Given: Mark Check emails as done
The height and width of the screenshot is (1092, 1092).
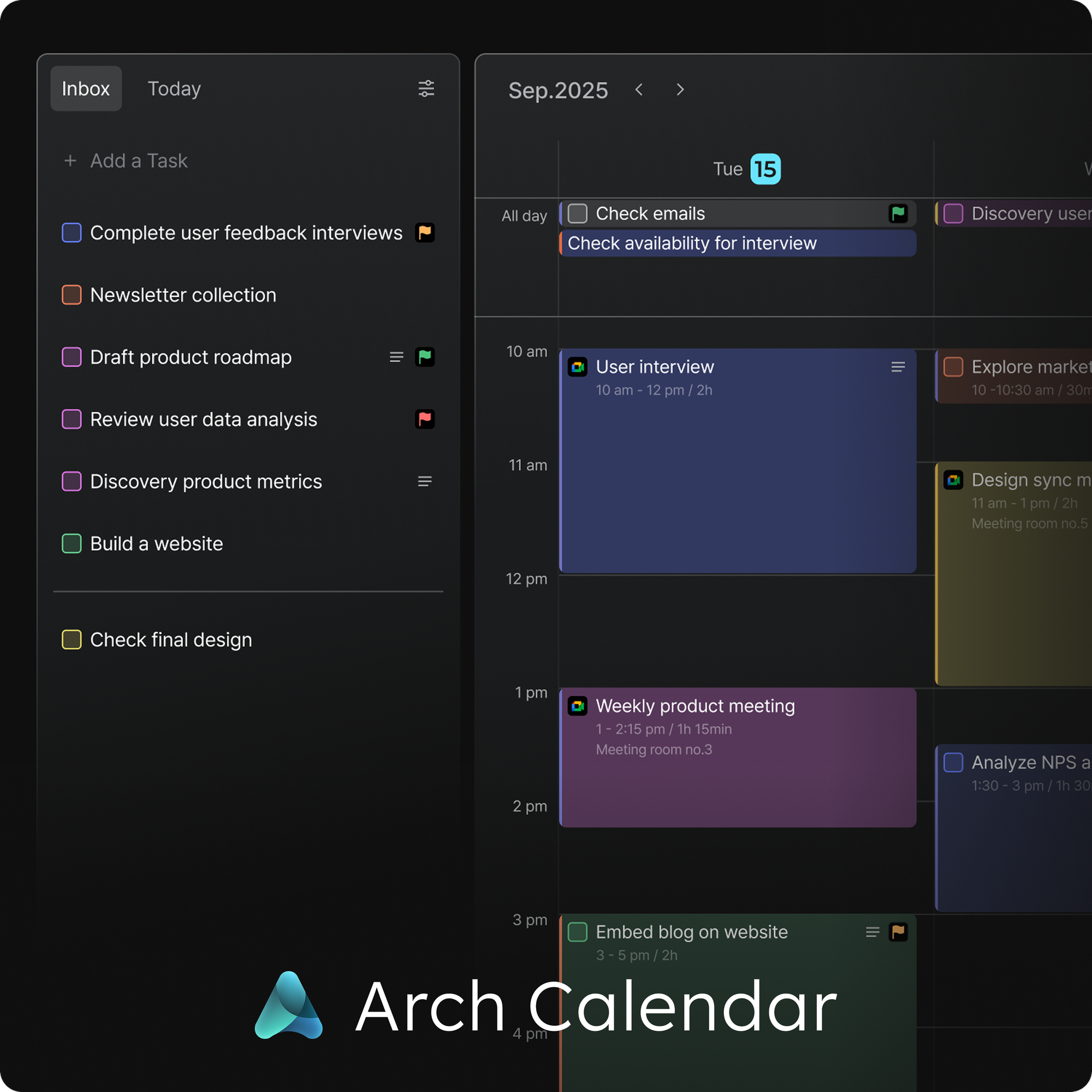Looking at the screenshot, I should [578, 213].
